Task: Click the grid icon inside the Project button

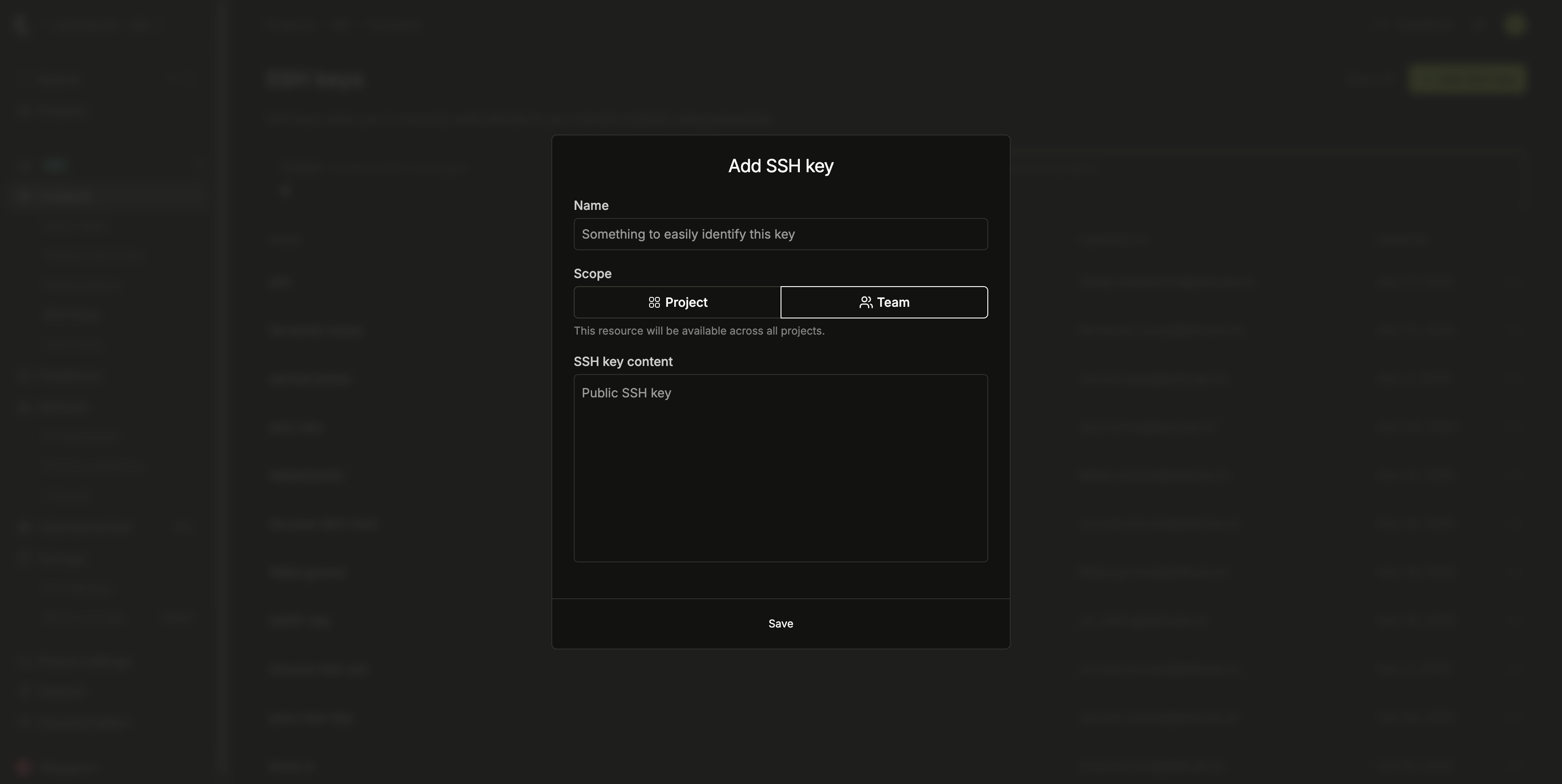Action: point(655,302)
